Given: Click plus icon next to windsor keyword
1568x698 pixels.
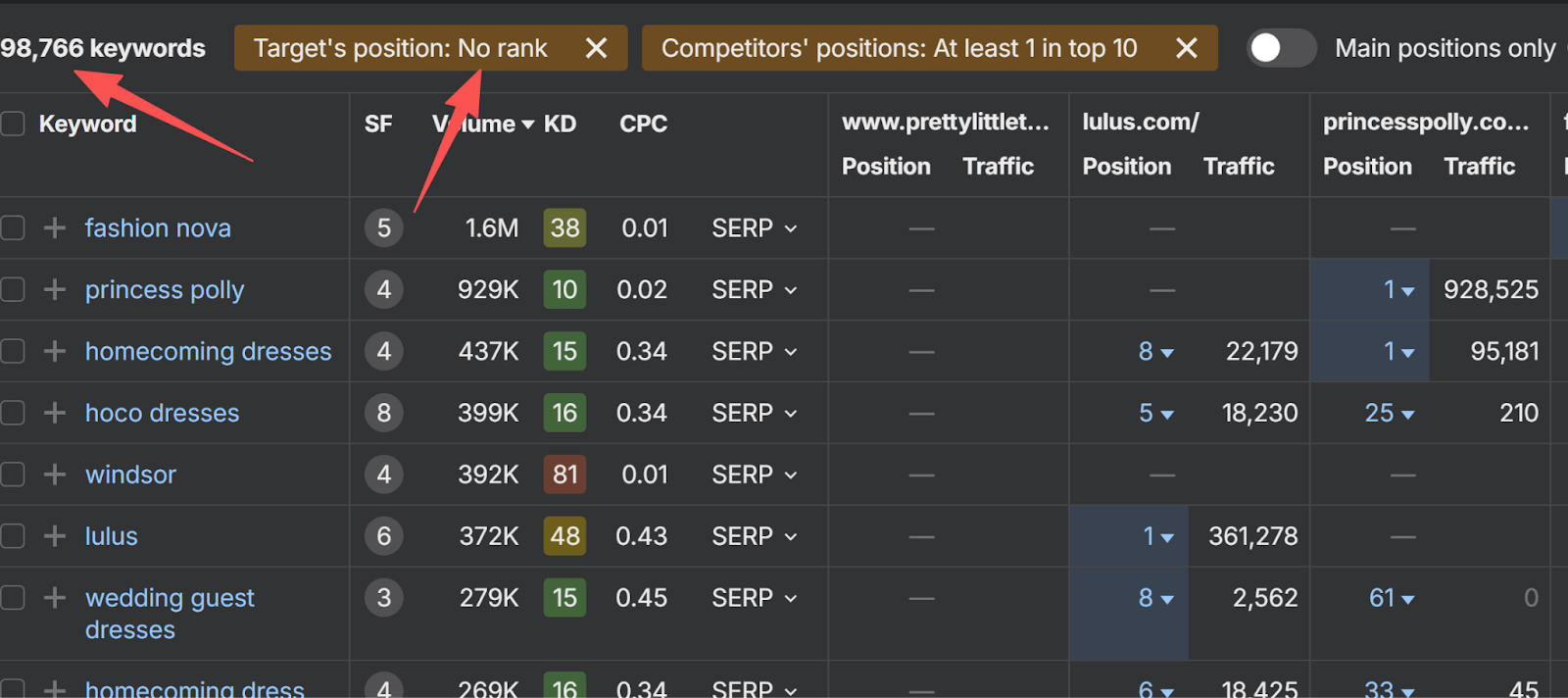Looking at the screenshot, I should [55, 474].
